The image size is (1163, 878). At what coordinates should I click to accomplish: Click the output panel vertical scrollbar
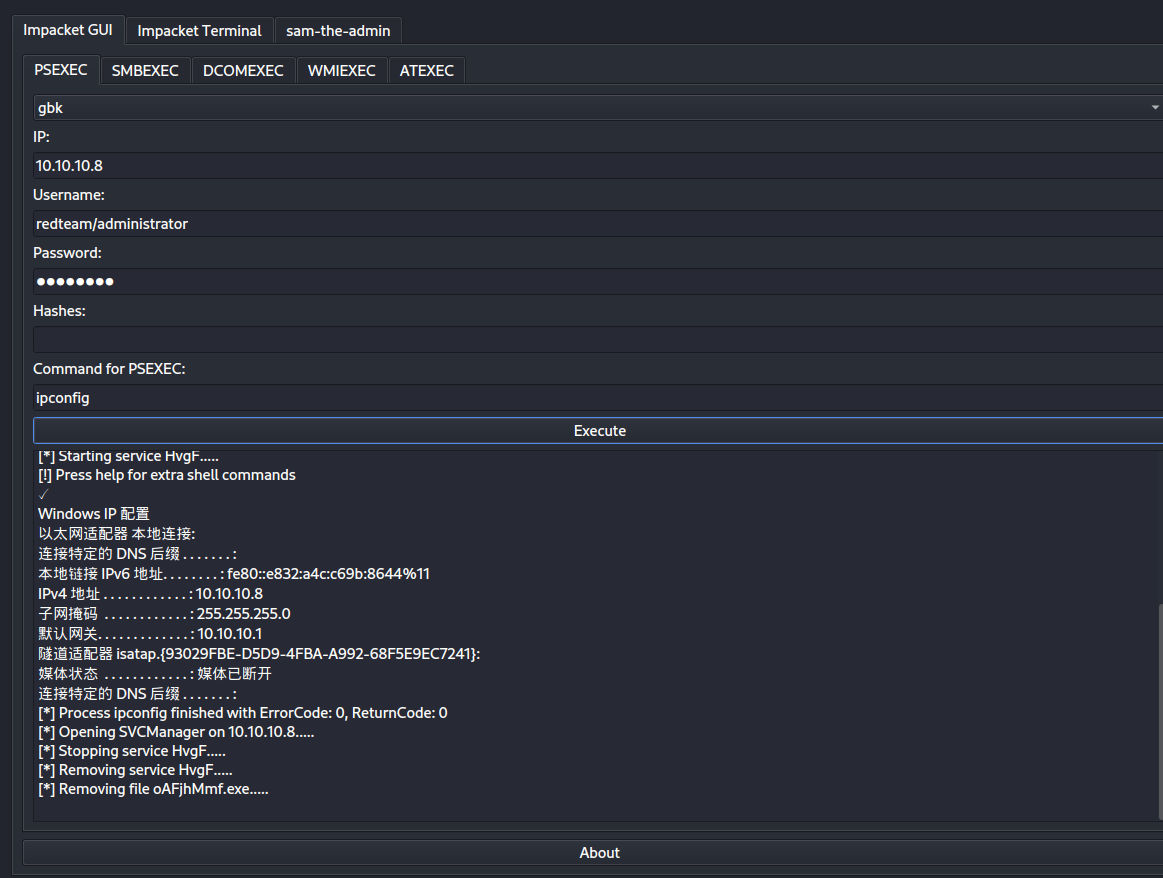point(1159,712)
